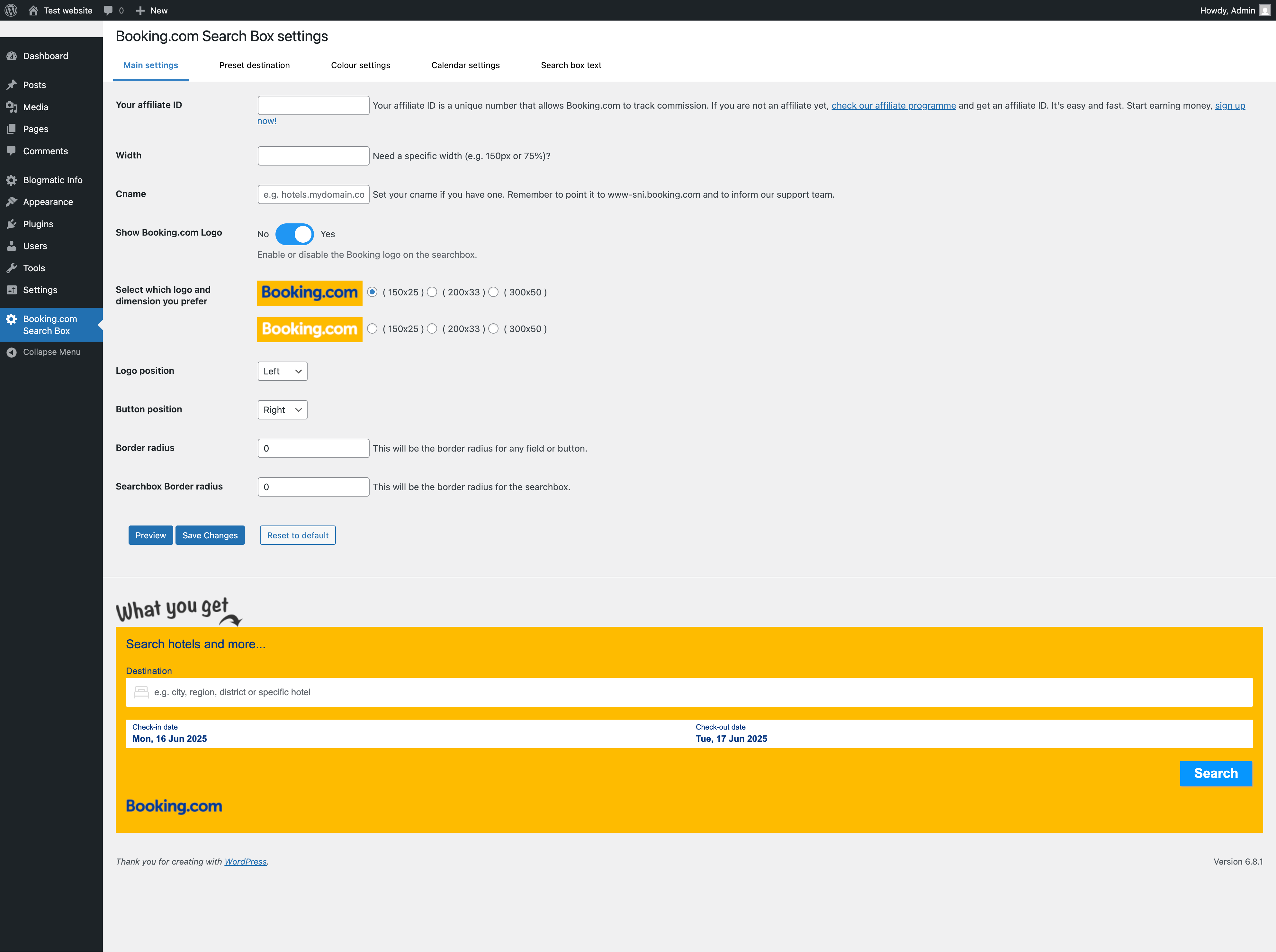This screenshot has width=1276, height=952.
Task: Focus the Cname input field
Action: click(x=313, y=194)
